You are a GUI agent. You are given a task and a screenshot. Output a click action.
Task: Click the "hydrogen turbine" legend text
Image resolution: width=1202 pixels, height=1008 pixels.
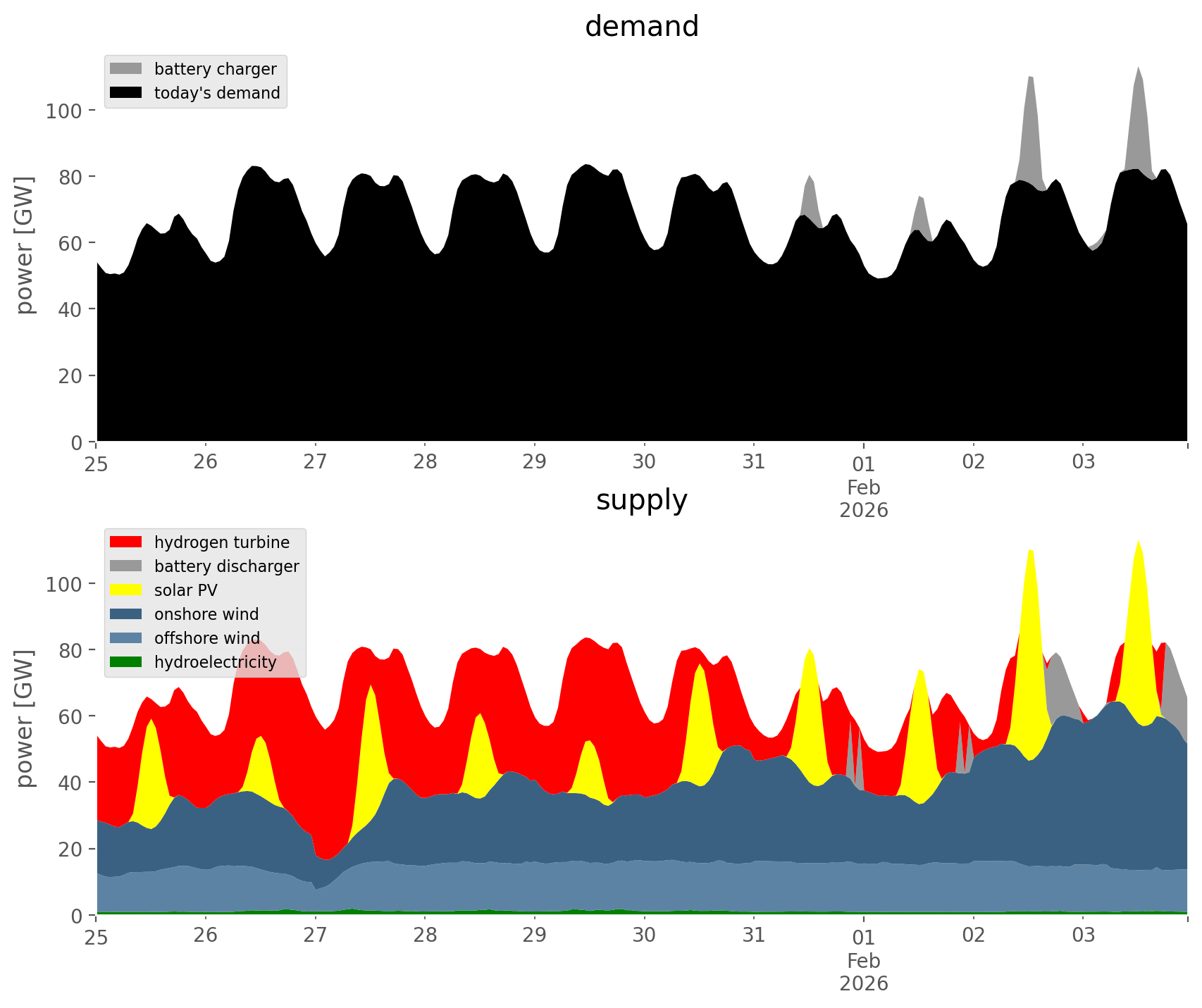pos(221,542)
